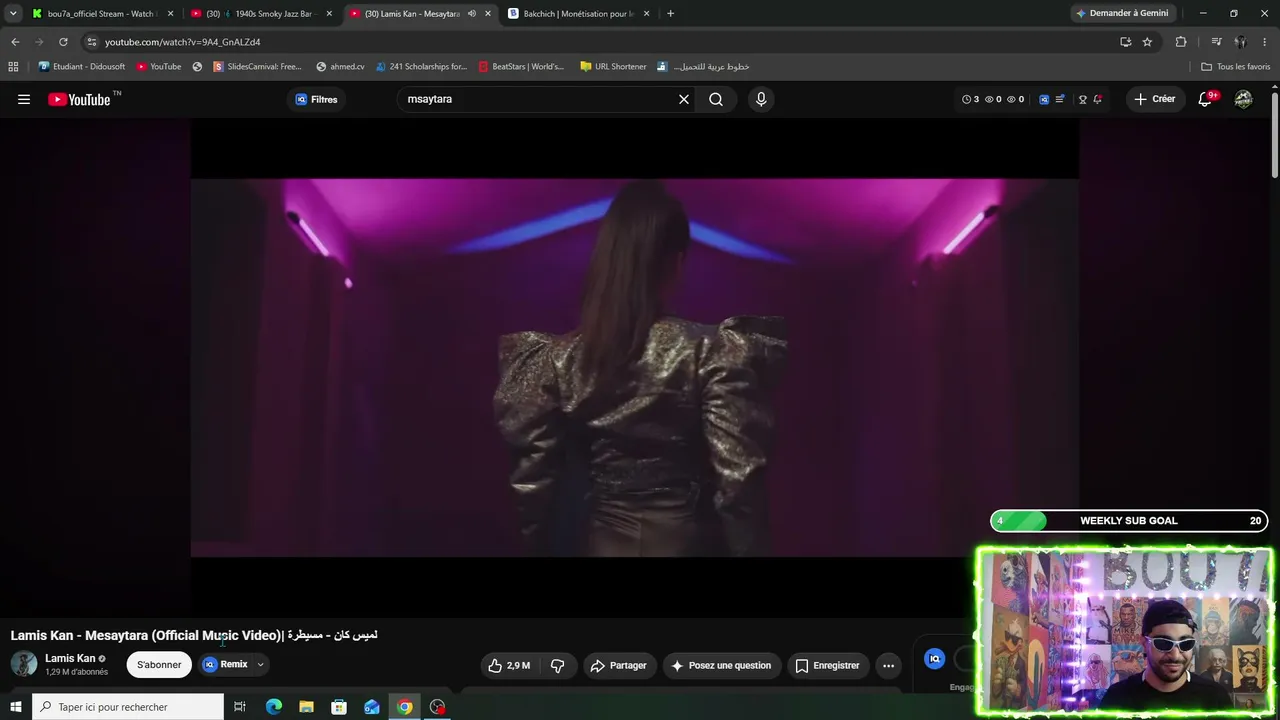Open more actions three-dot menu
Image resolution: width=1280 pixels, height=720 pixels.
click(888, 665)
